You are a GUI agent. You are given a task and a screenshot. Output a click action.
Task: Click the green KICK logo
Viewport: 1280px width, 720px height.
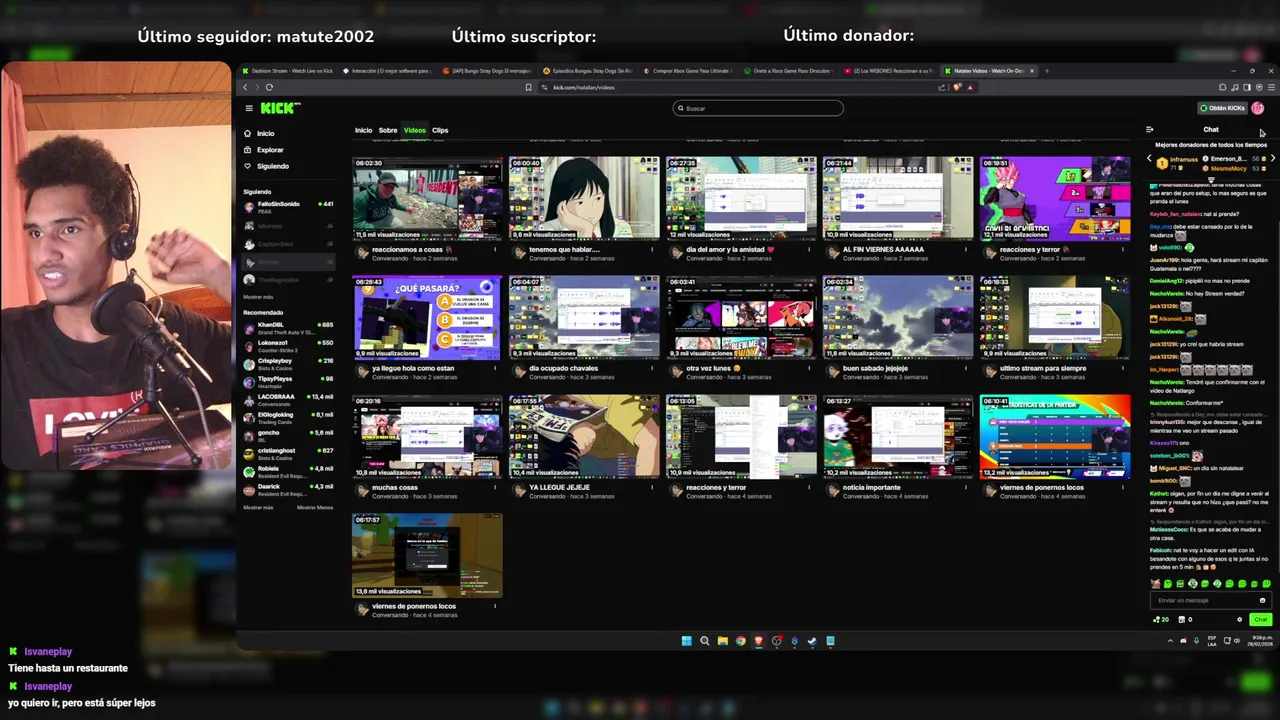[x=280, y=108]
